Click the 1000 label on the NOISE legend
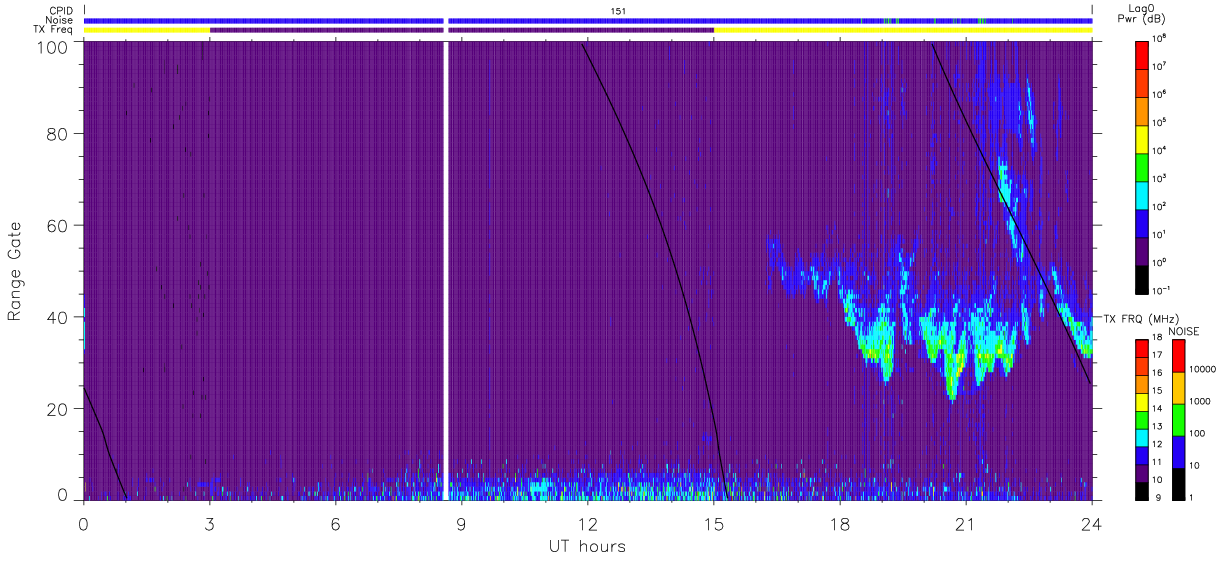This screenshot has height=567, width=1228. [1201, 401]
